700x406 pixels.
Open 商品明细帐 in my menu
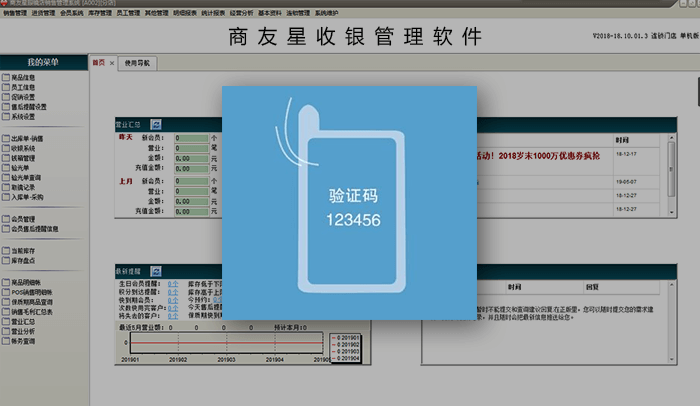(21, 282)
